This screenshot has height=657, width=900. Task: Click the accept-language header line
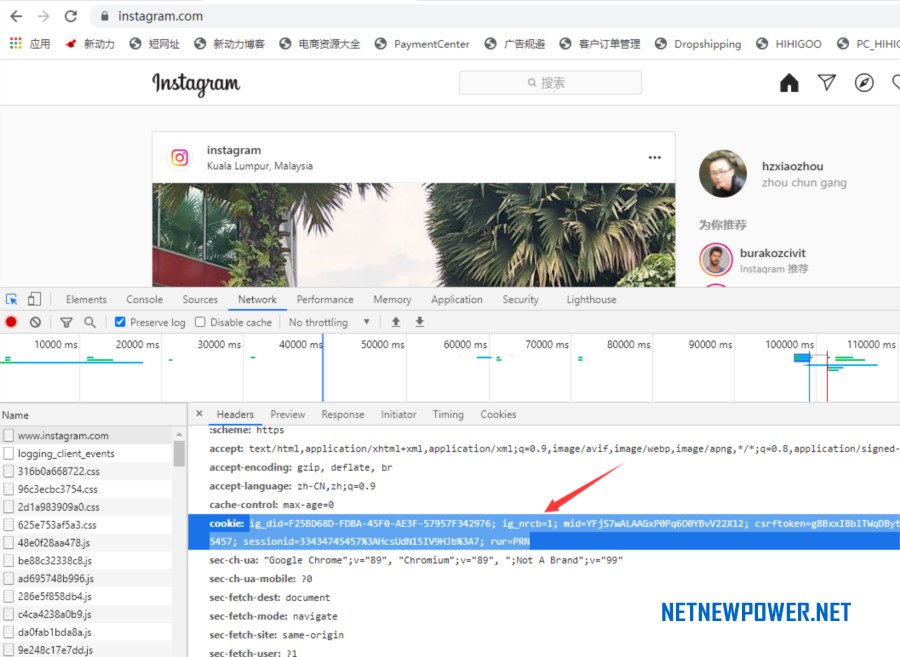(x=292, y=486)
